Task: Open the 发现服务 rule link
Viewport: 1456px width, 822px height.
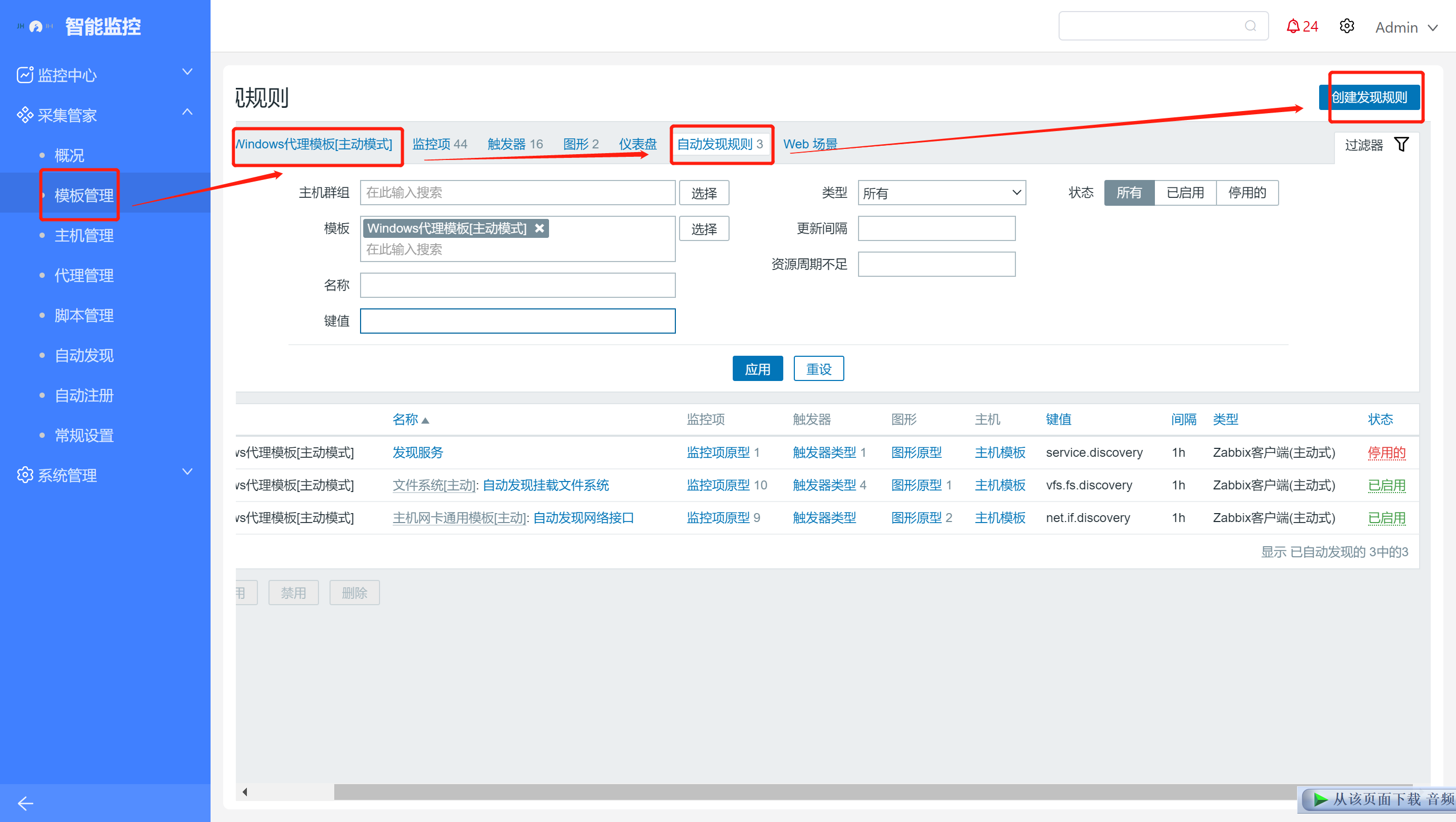Action: pos(418,453)
